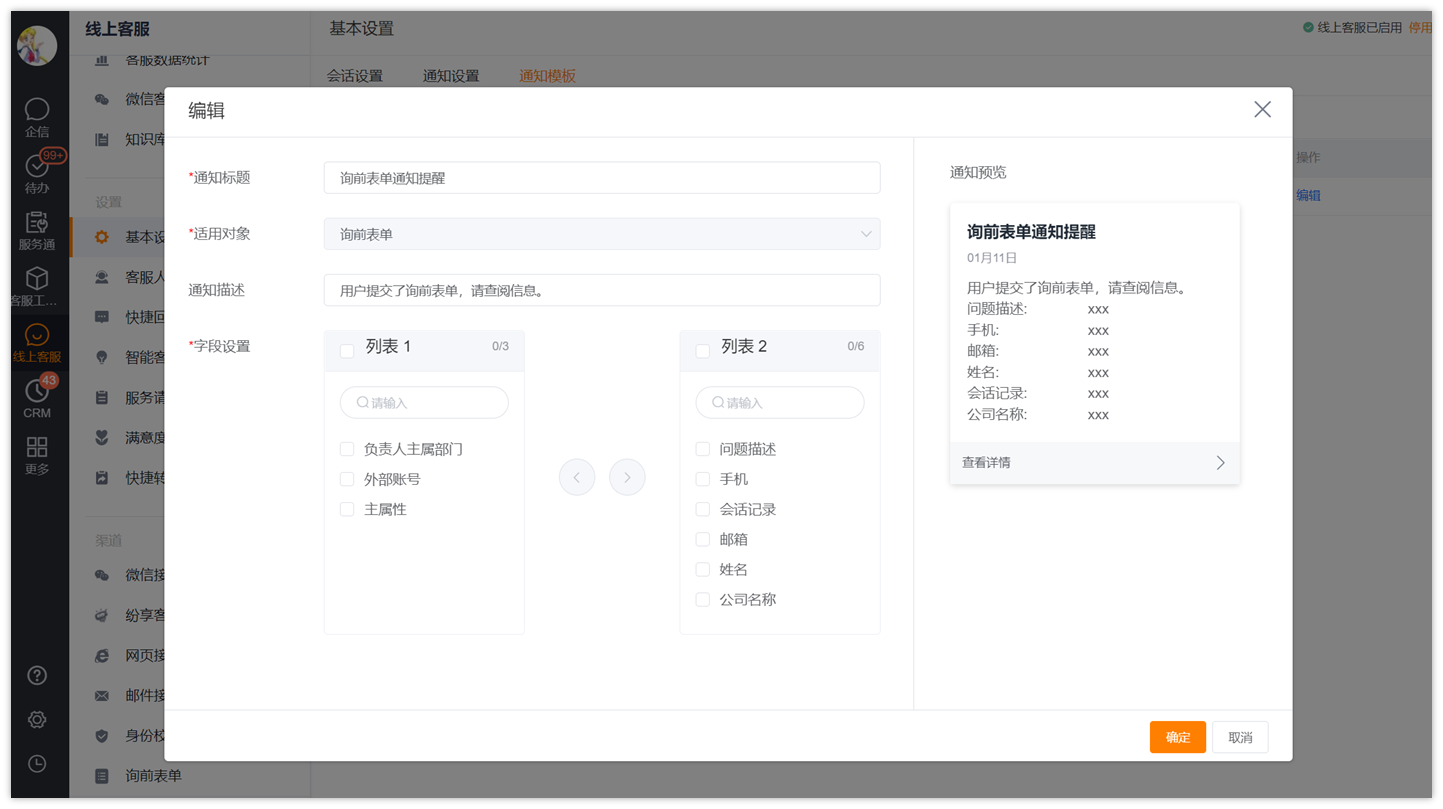Check the 会话记录 checkbox
Viewport: 1443px width, 809px height.
pyautogui.click(x=703, y=510)
